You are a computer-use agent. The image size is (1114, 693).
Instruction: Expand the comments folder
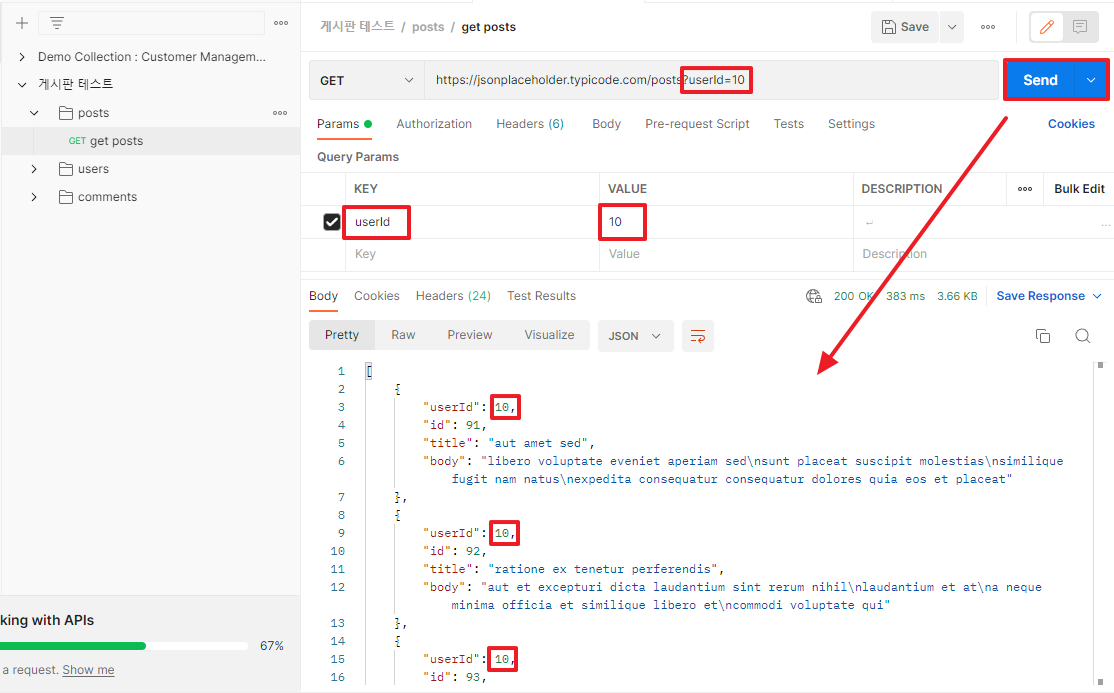34,197
